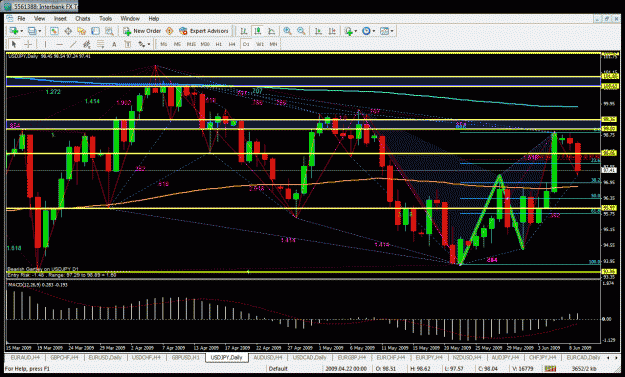The width and height of the screenshot is (625, 377).
Task: Switch to the EURAUD,H4 chart tab
Action: point(25,357)
